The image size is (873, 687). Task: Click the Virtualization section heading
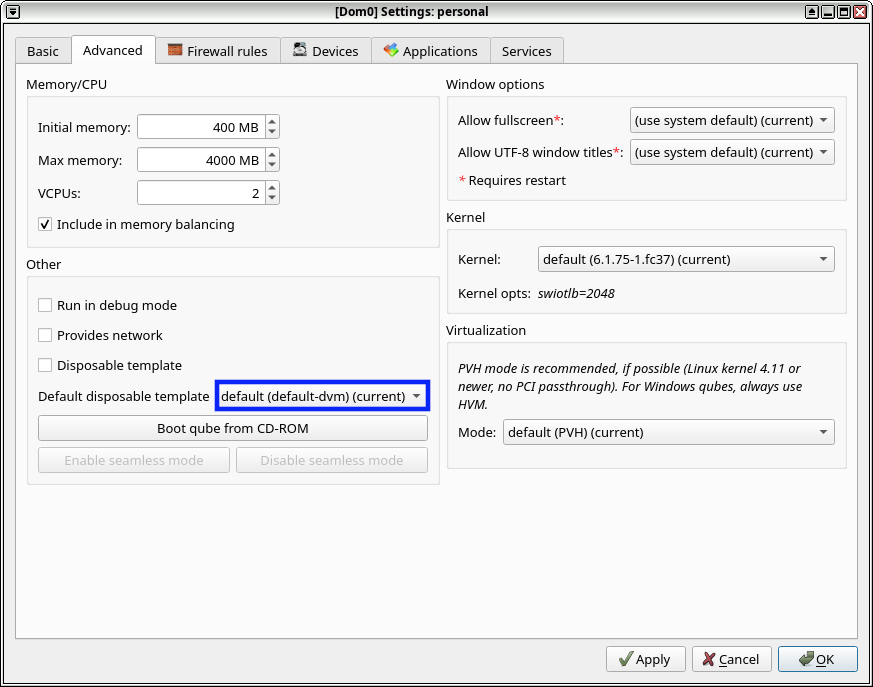[485, 330]
